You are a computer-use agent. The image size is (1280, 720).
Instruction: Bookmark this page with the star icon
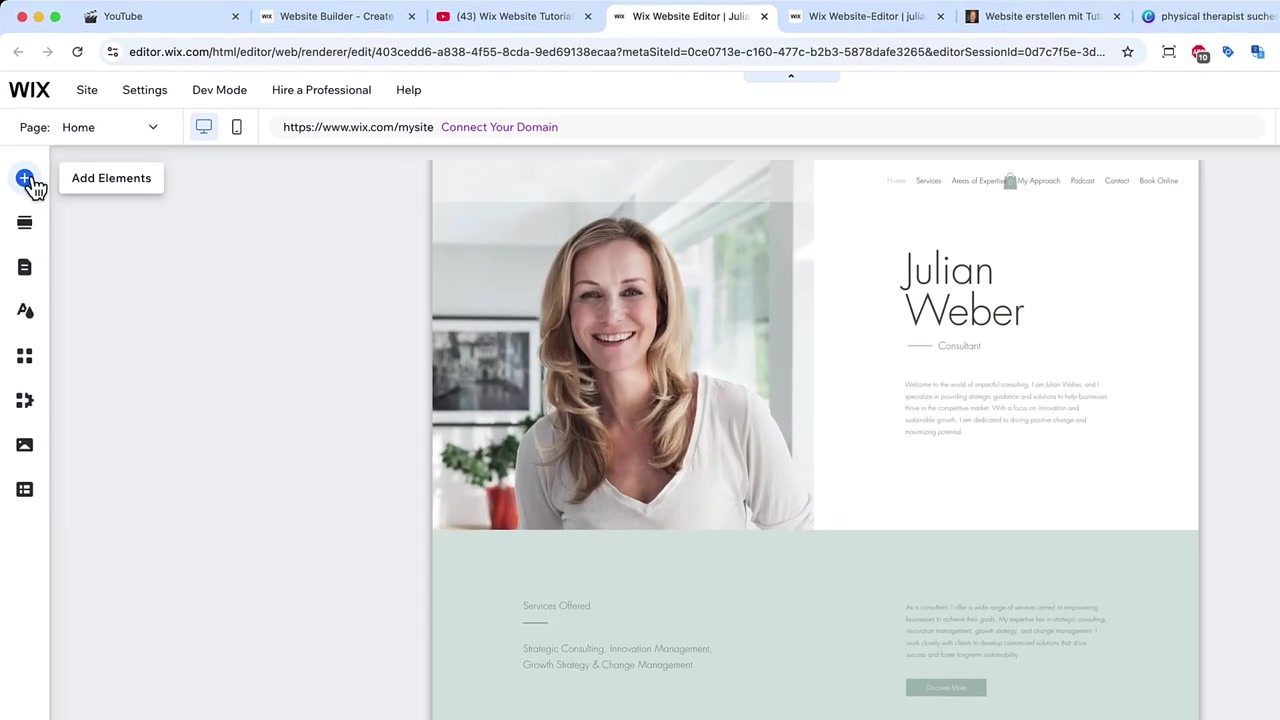[1127, 52]
